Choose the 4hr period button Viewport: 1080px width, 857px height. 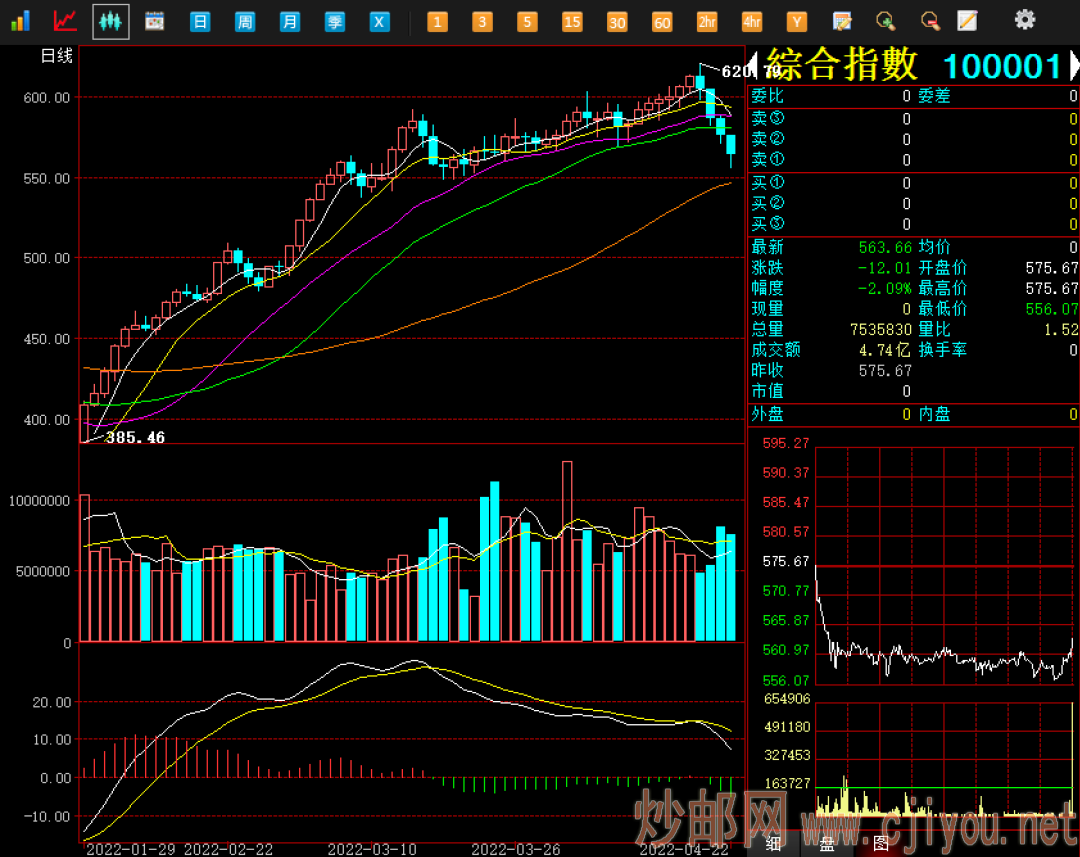pyautogui.click(x=752, y=21)
